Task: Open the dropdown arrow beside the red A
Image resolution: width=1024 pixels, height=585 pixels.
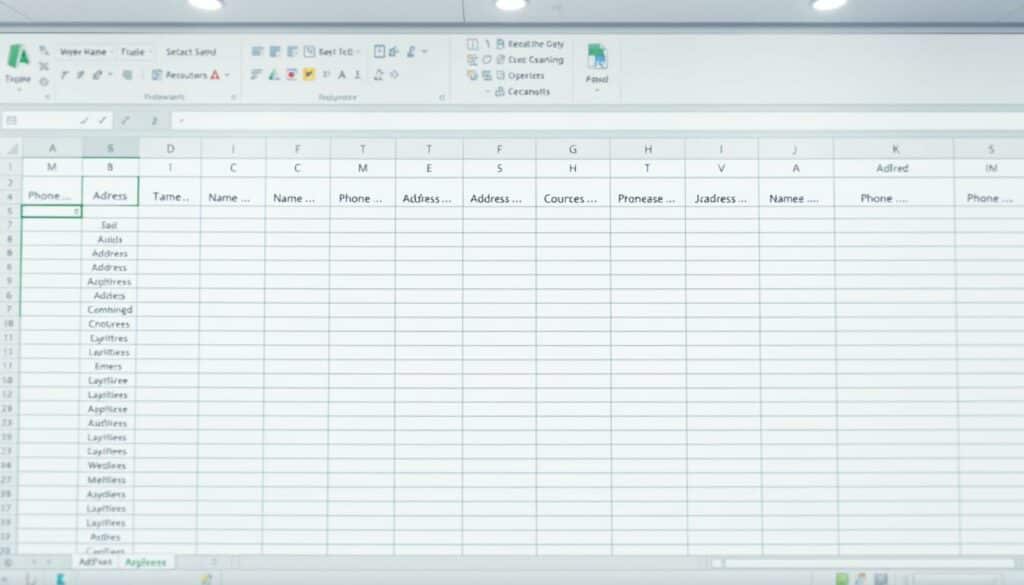Action: pos(227,75)
